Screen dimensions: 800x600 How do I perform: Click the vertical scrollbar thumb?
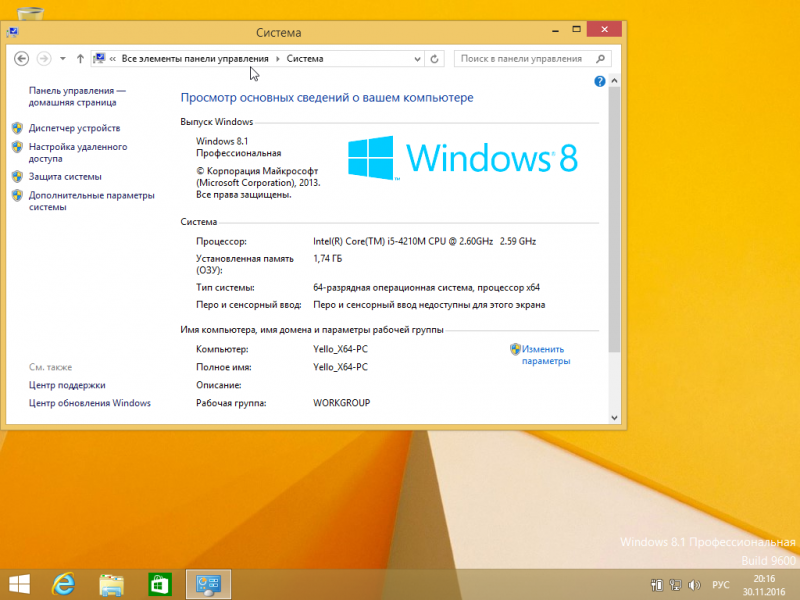[x=614, y=219]
